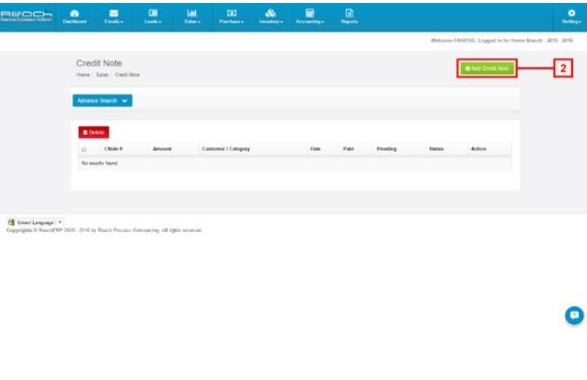Sort by the Pending column header

[386, 149]
